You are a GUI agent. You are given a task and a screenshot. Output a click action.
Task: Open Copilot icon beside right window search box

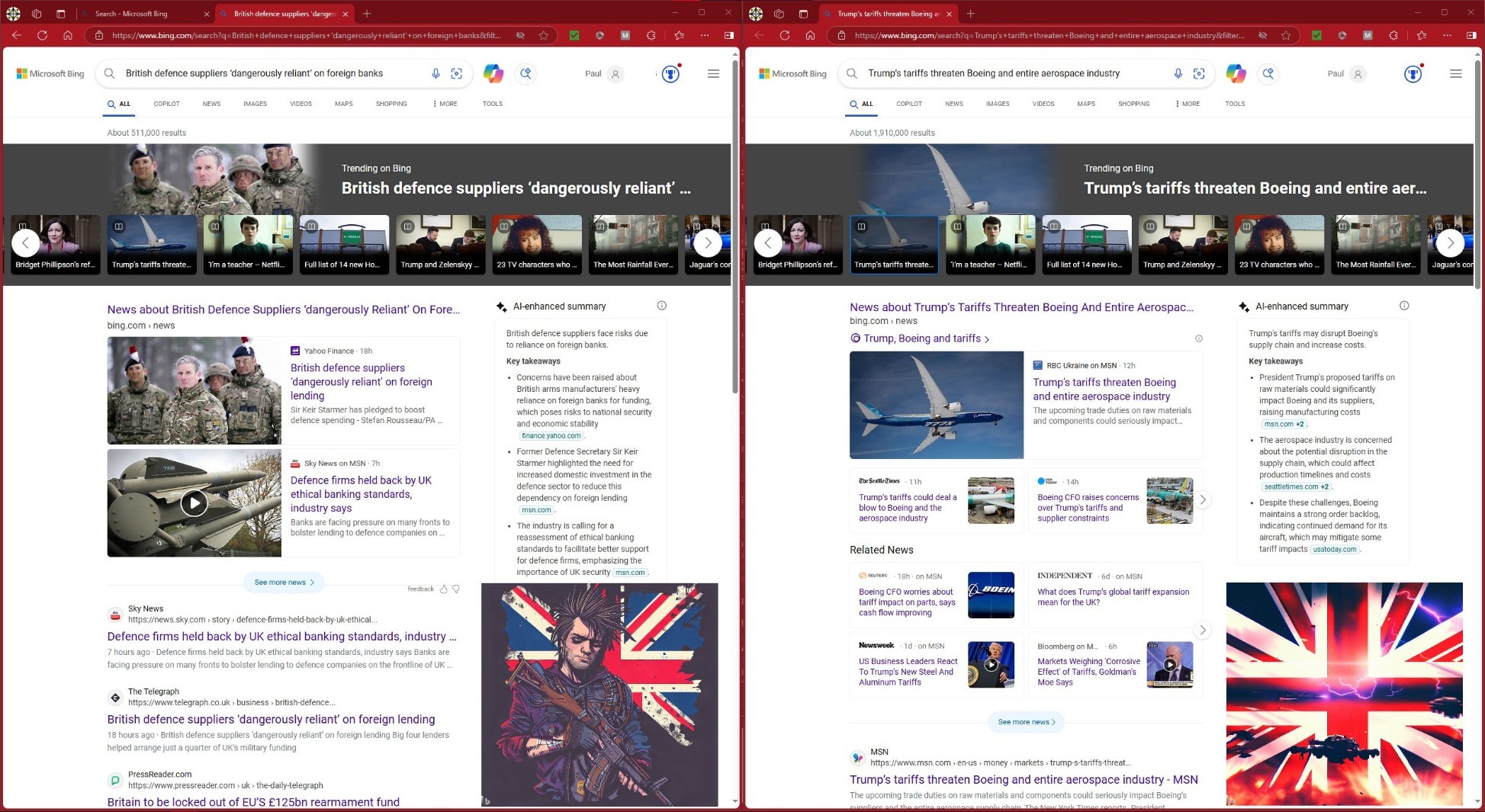1236,73
